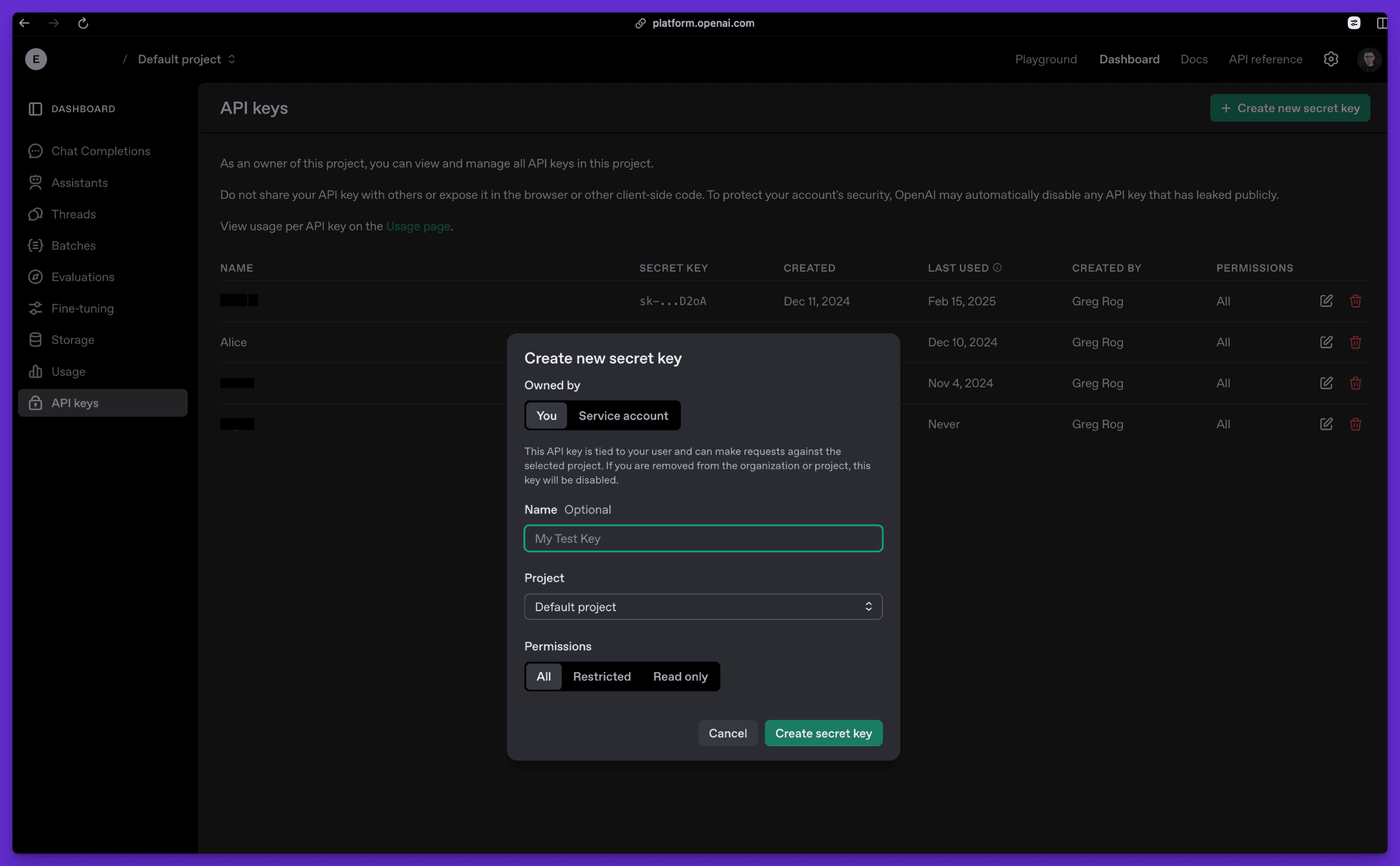Edit the Alice key row
1400x866 pixels.
pyautogui.click(x=1326, y=342)
